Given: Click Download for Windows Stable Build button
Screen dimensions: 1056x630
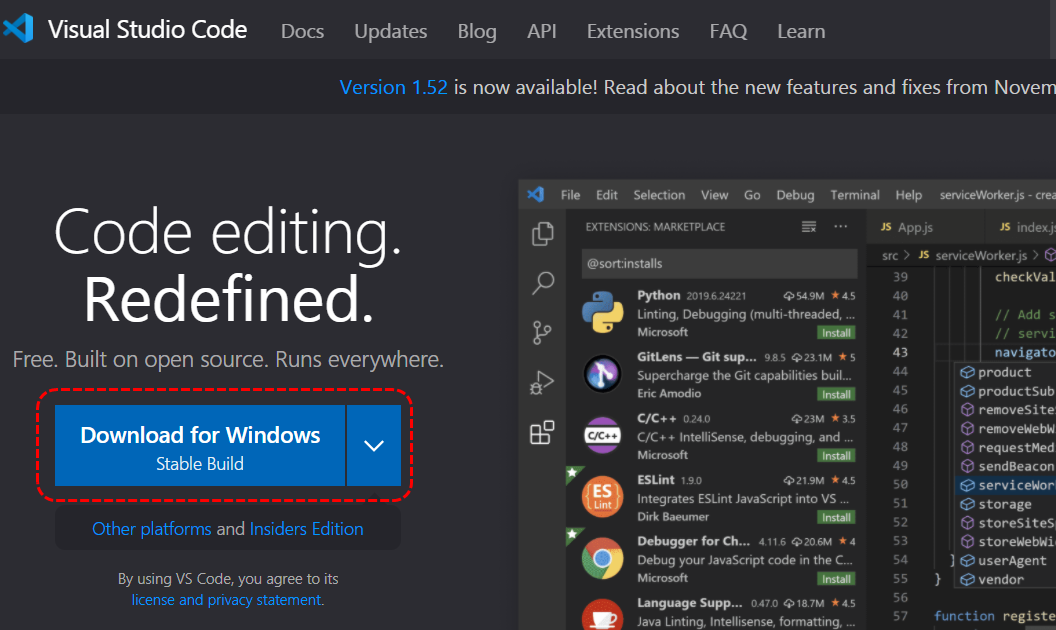Looking at the screenshot, I should coord(200,445).
